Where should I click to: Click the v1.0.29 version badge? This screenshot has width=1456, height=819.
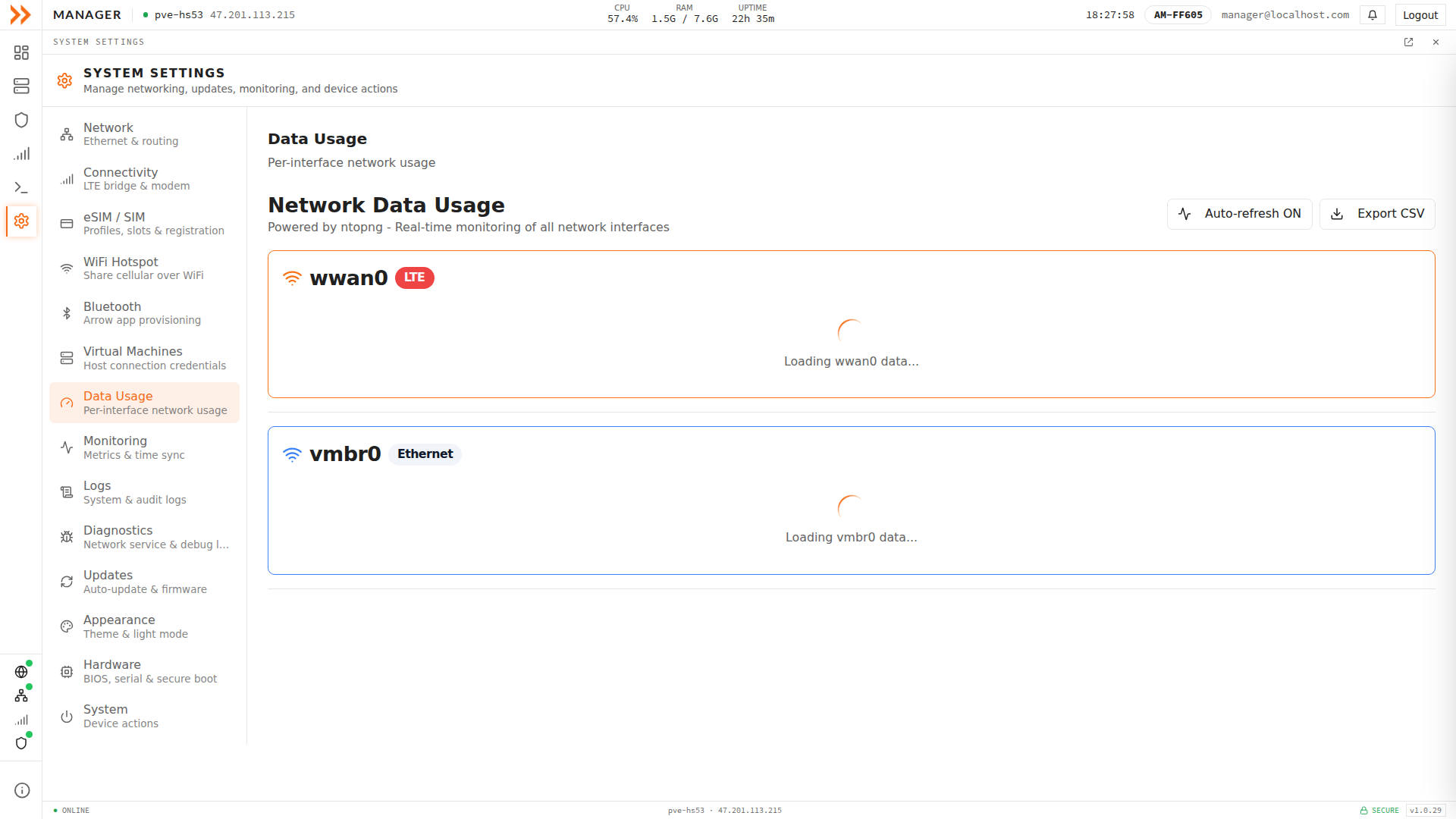1426,811
